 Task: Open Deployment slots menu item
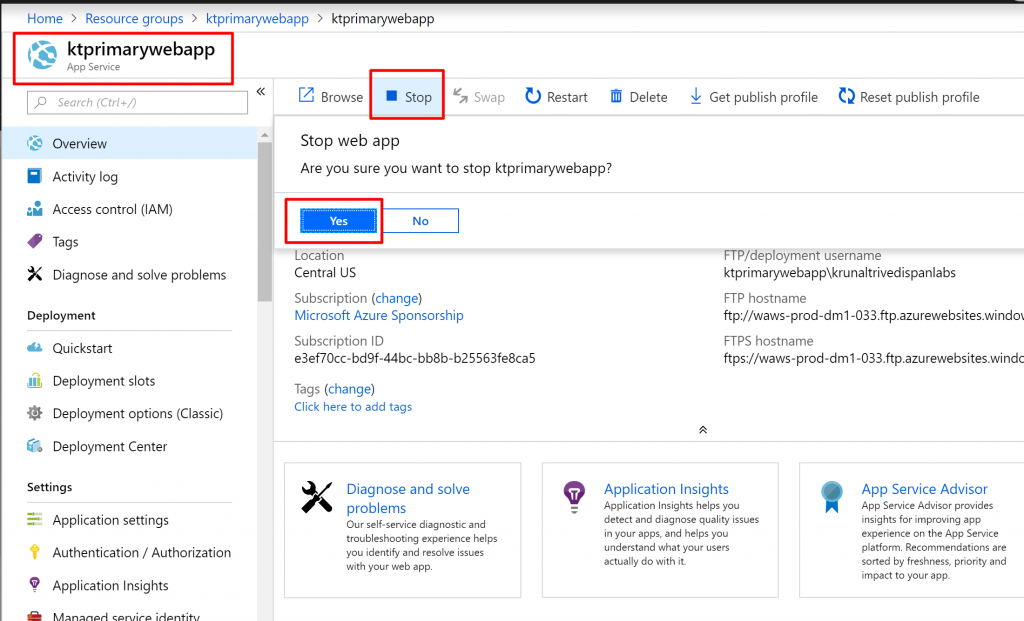tap(130, 381)
